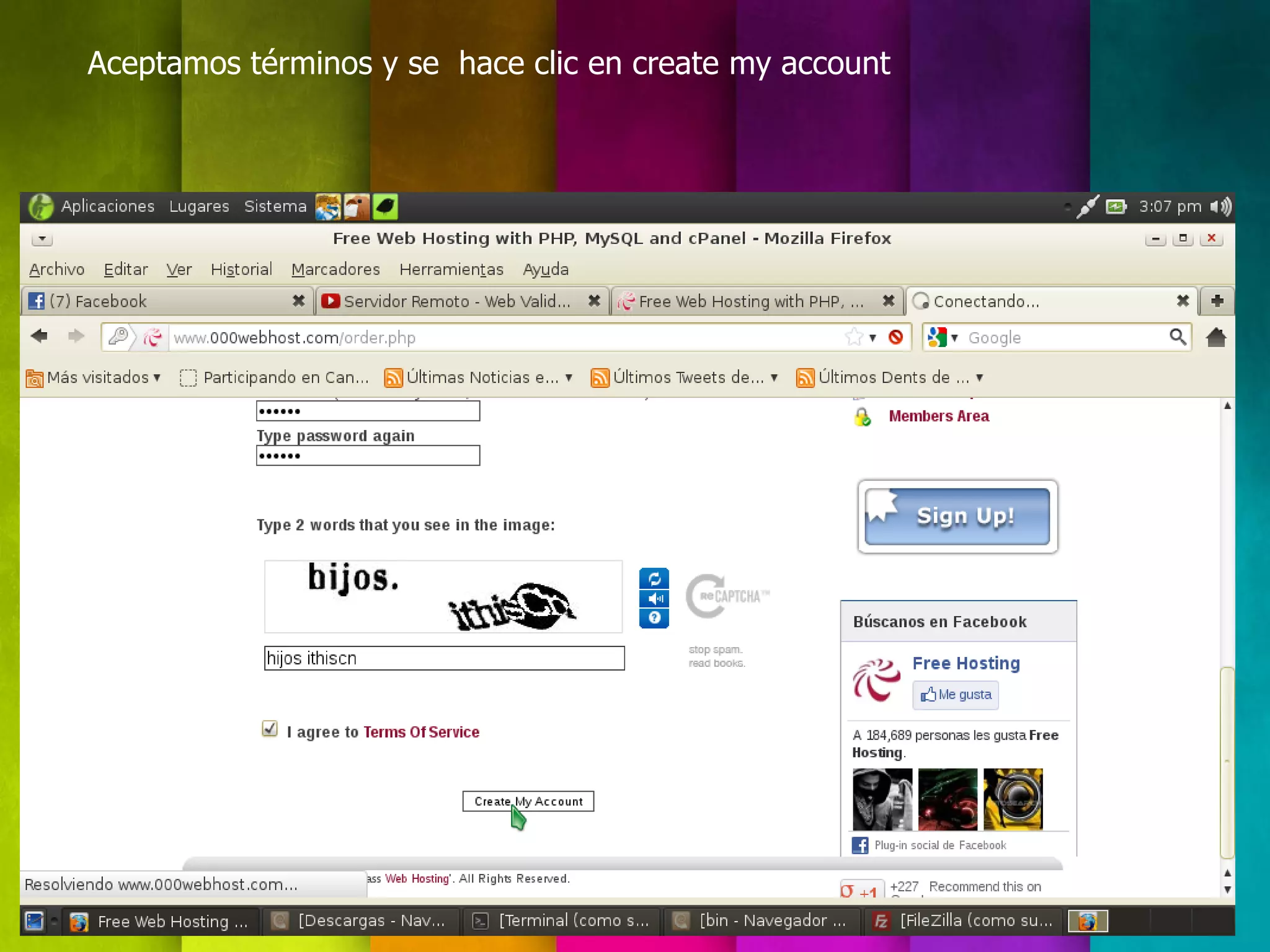Open a new tab with plus button
1270x952 pixels.
[1217, 301]
